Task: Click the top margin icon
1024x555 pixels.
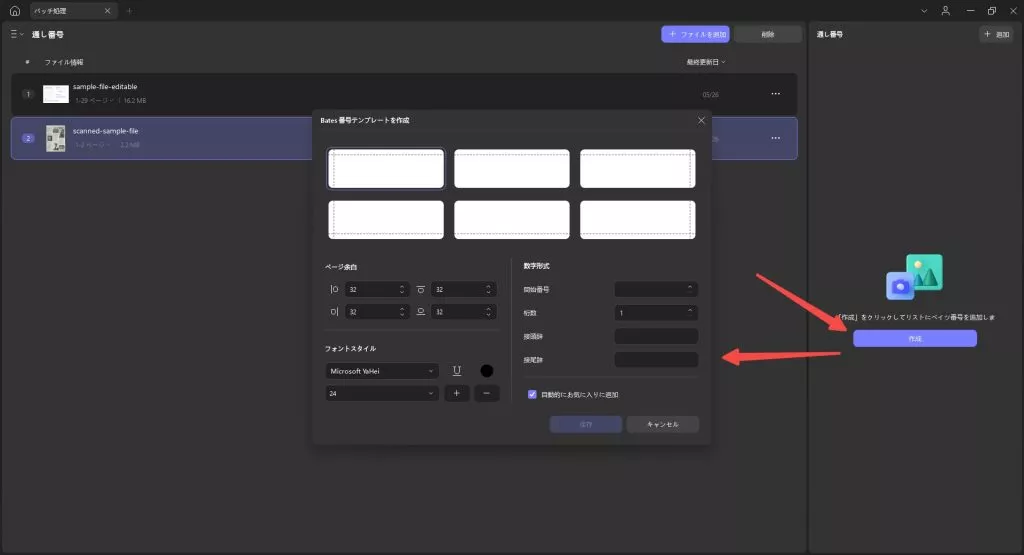Action: (421, 289)
